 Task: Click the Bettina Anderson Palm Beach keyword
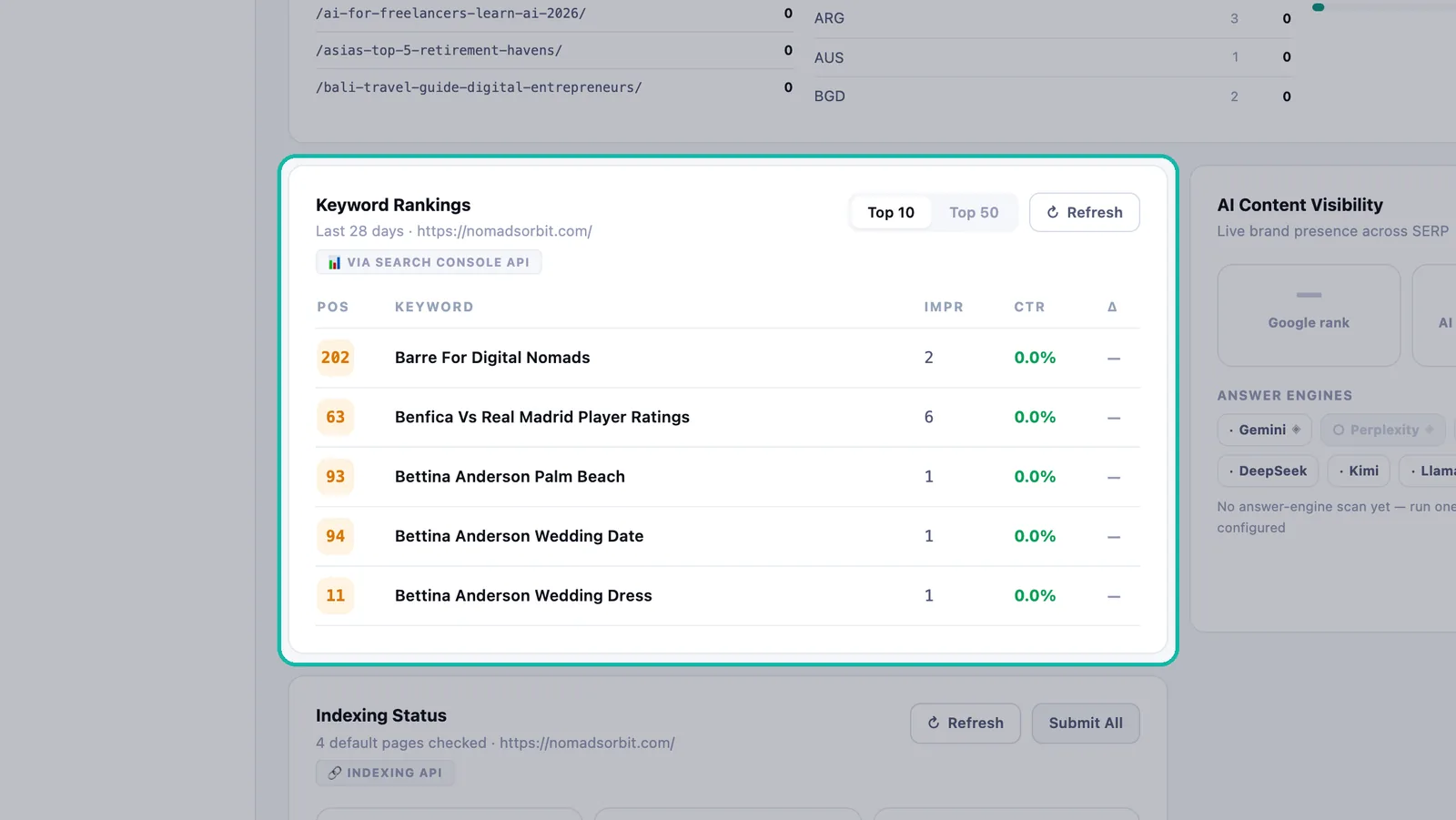pyautogui.click(x=510, y=477)
